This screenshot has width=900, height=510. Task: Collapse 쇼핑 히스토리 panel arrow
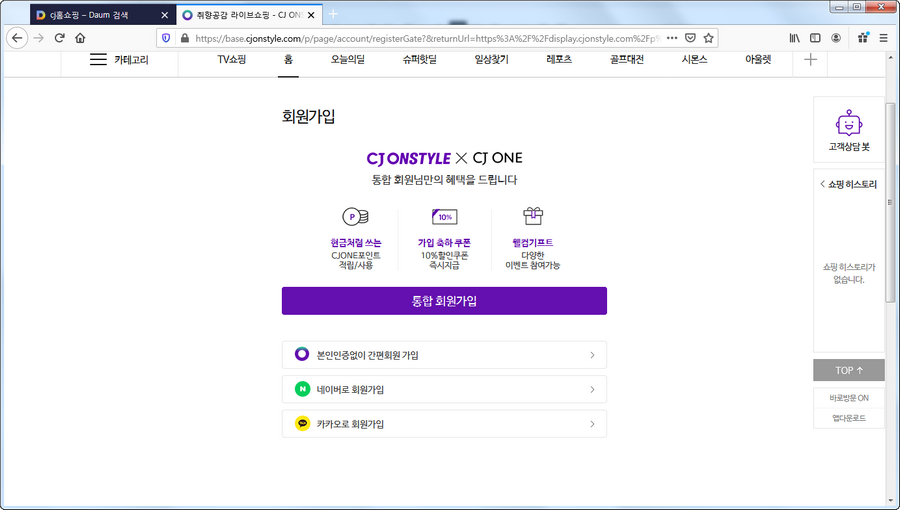[823, 184]
